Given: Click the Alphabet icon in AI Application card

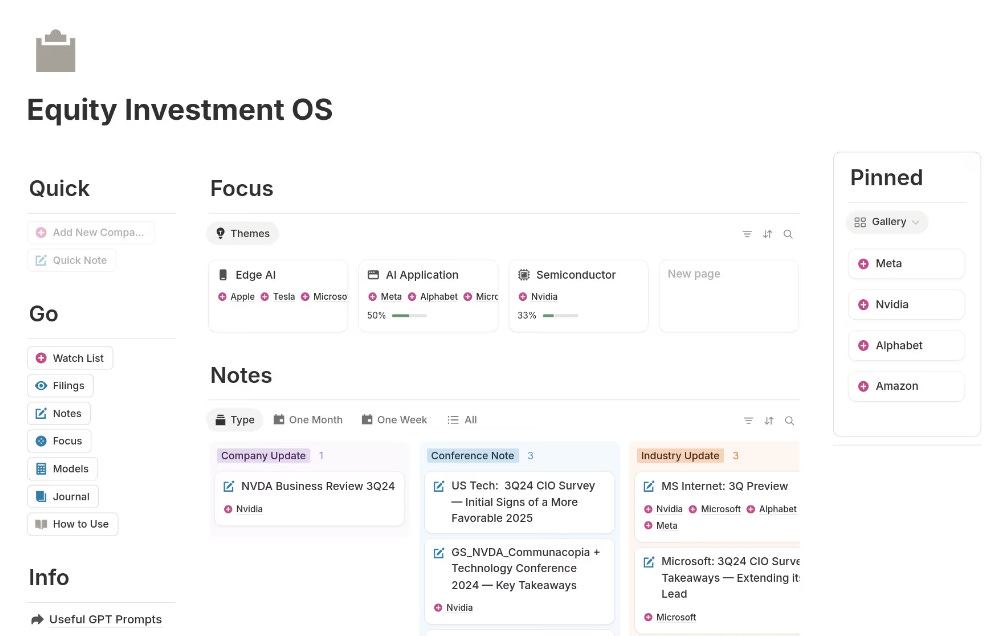Looking at the screenshot, I should [x=412, y=296].
